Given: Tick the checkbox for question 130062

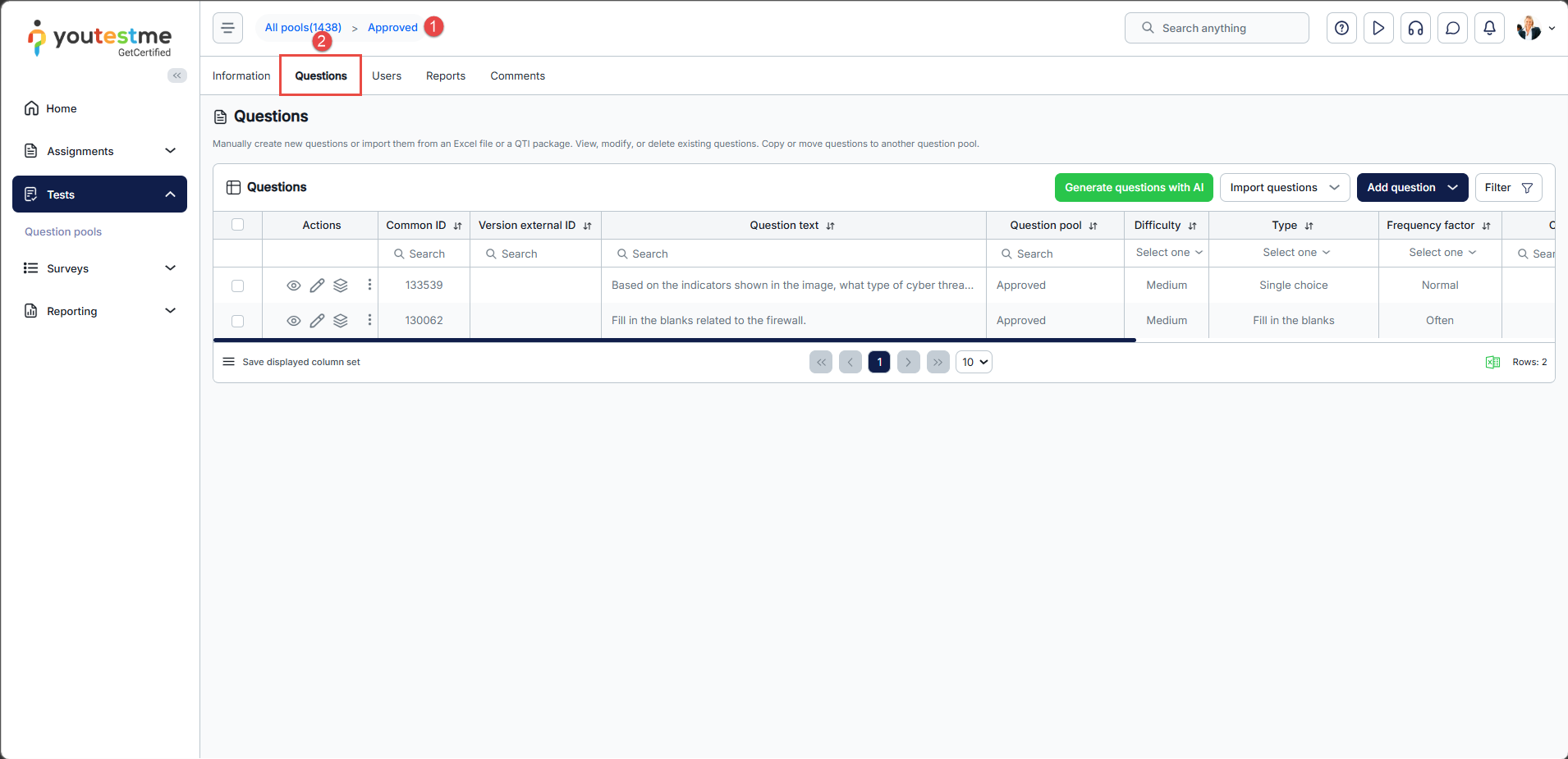Looking at the screenshot, I should click(x=238, y=321).
